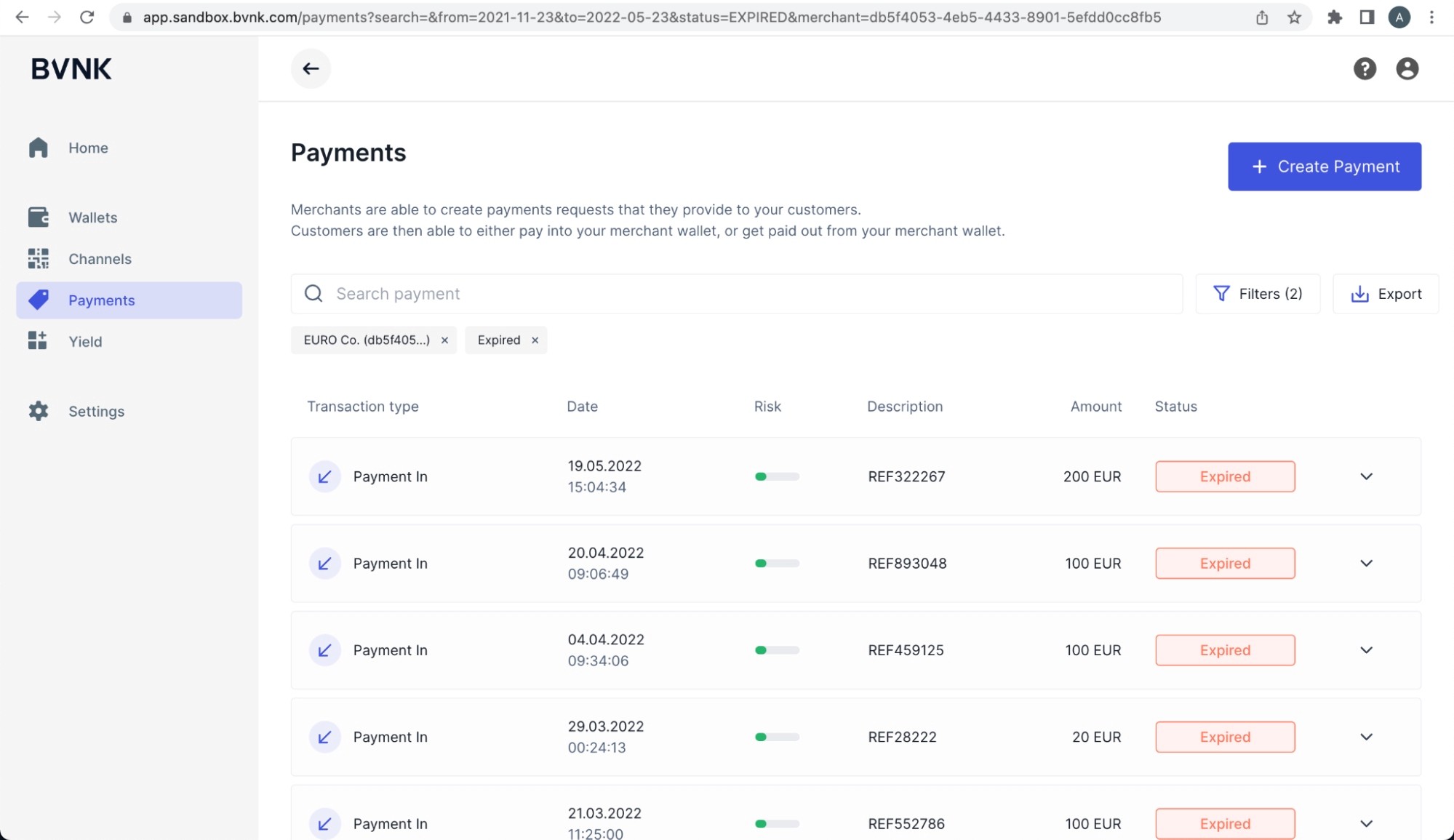Click the search magnifier icon
The height and width of the screenshot is (840, 1454).
click(x=313, y=294)
